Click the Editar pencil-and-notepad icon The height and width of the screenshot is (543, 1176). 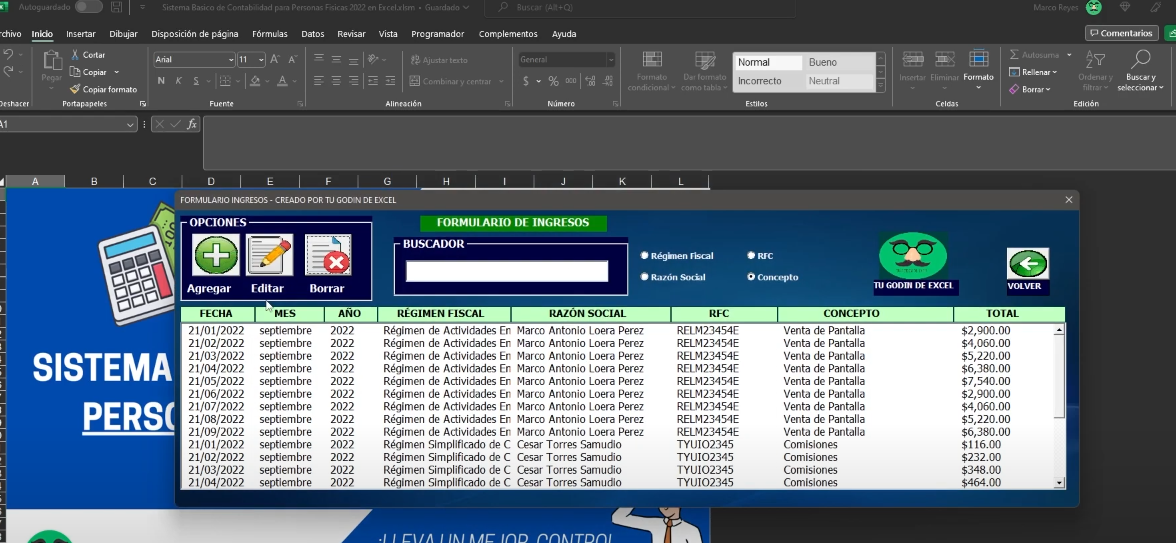(x=269, y=255)
